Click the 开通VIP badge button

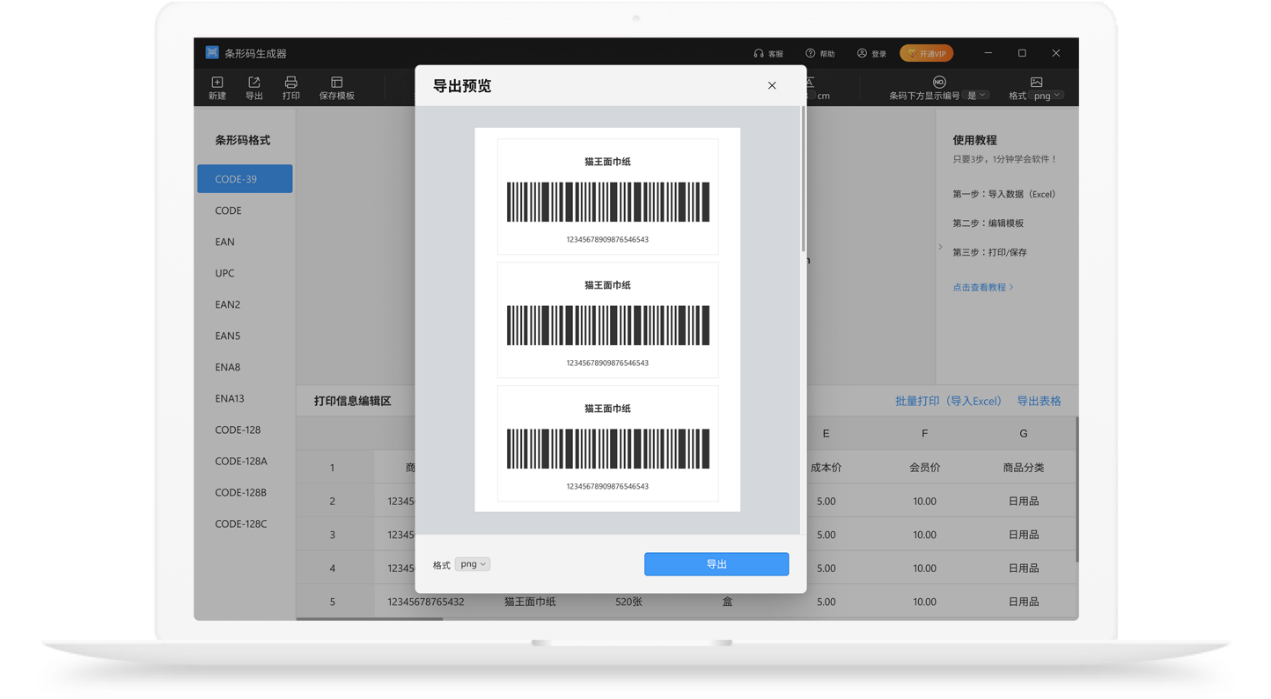[926, 54]
